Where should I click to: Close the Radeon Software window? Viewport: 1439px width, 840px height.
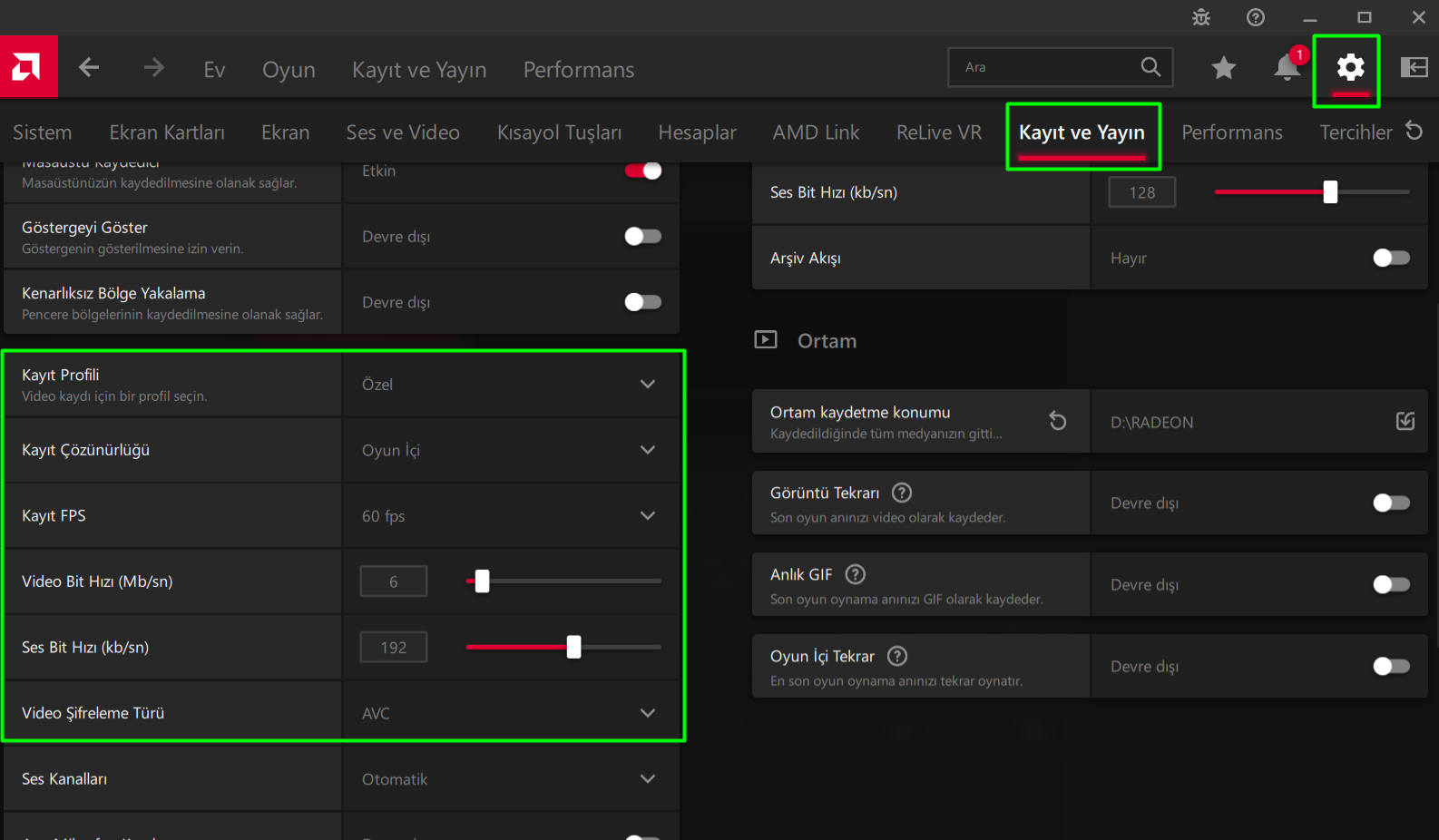(1419, 17)
